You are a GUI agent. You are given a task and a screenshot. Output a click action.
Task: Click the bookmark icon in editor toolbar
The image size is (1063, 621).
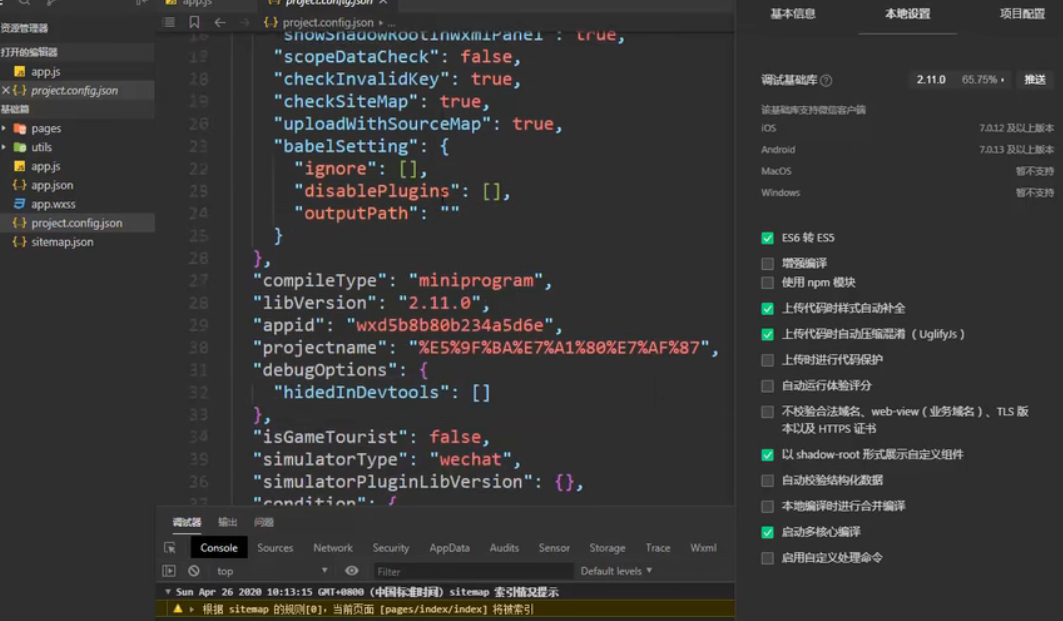click(195, 22)
